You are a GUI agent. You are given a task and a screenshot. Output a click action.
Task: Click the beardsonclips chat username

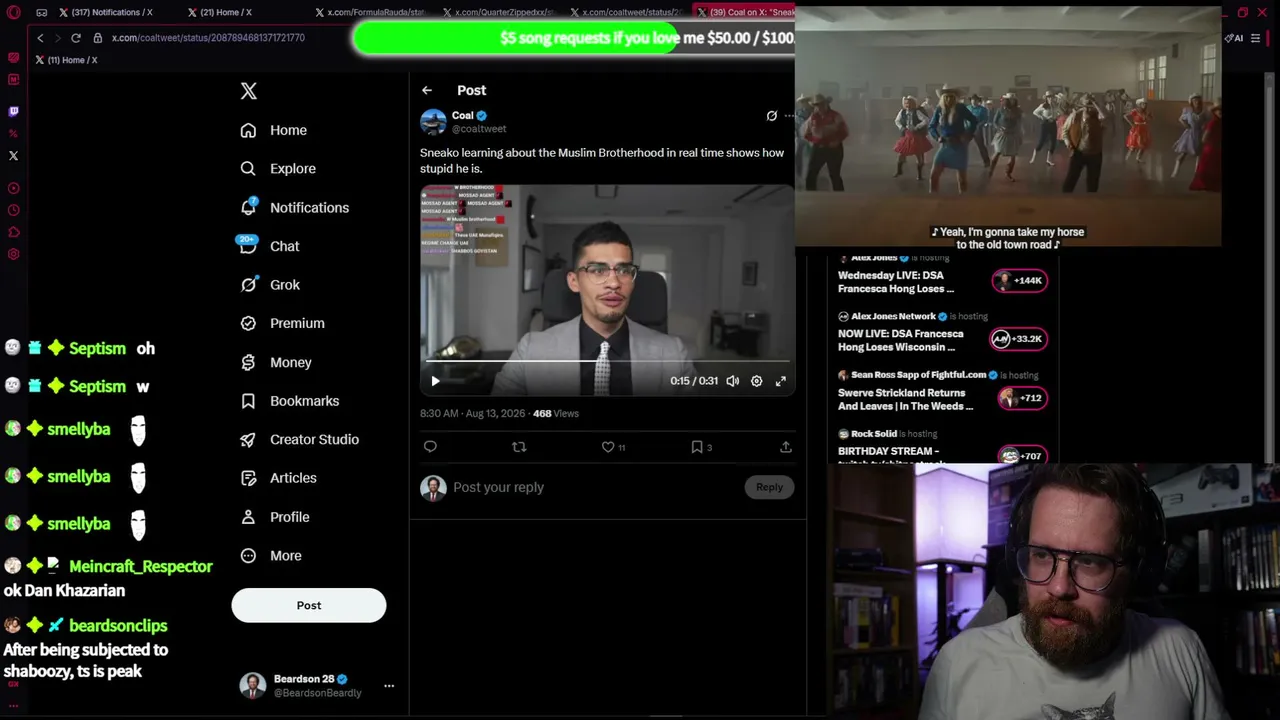pyautogui.click(x=118, y=626)
